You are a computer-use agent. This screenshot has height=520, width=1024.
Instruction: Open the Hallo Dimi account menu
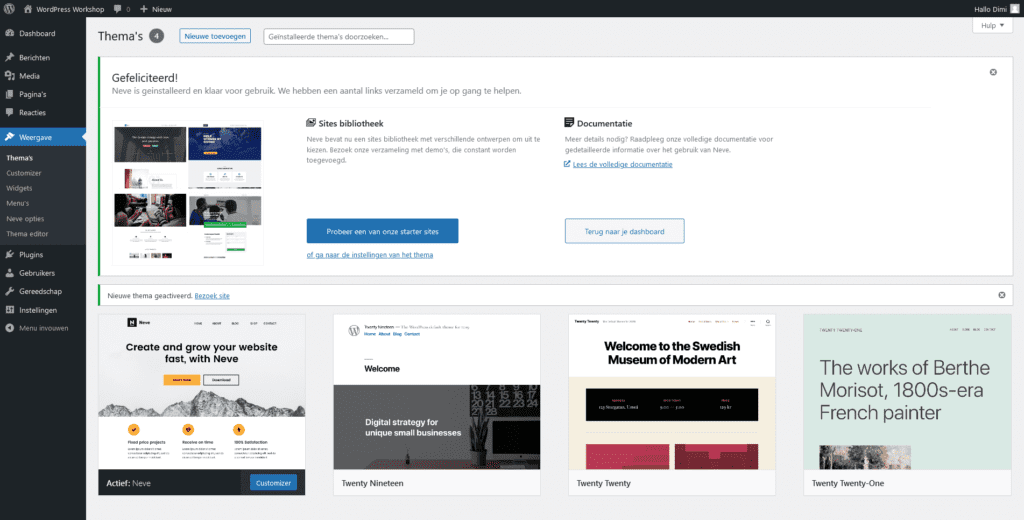(x=996, y=9)
